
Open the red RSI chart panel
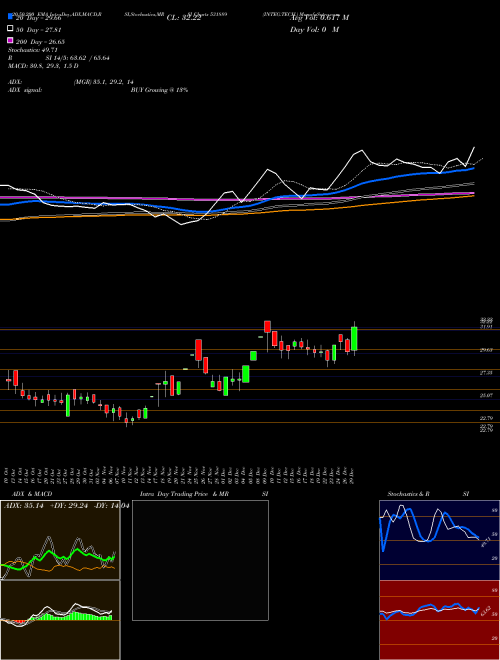click(x=439, y=620)
